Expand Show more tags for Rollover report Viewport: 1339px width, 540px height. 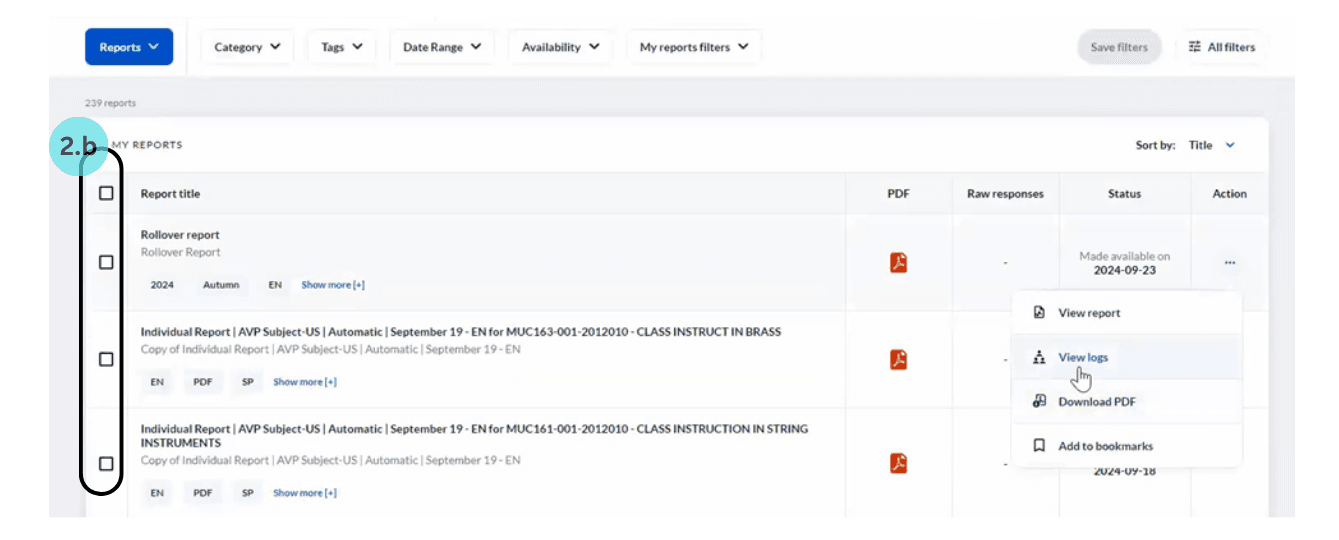pos(333,285)
